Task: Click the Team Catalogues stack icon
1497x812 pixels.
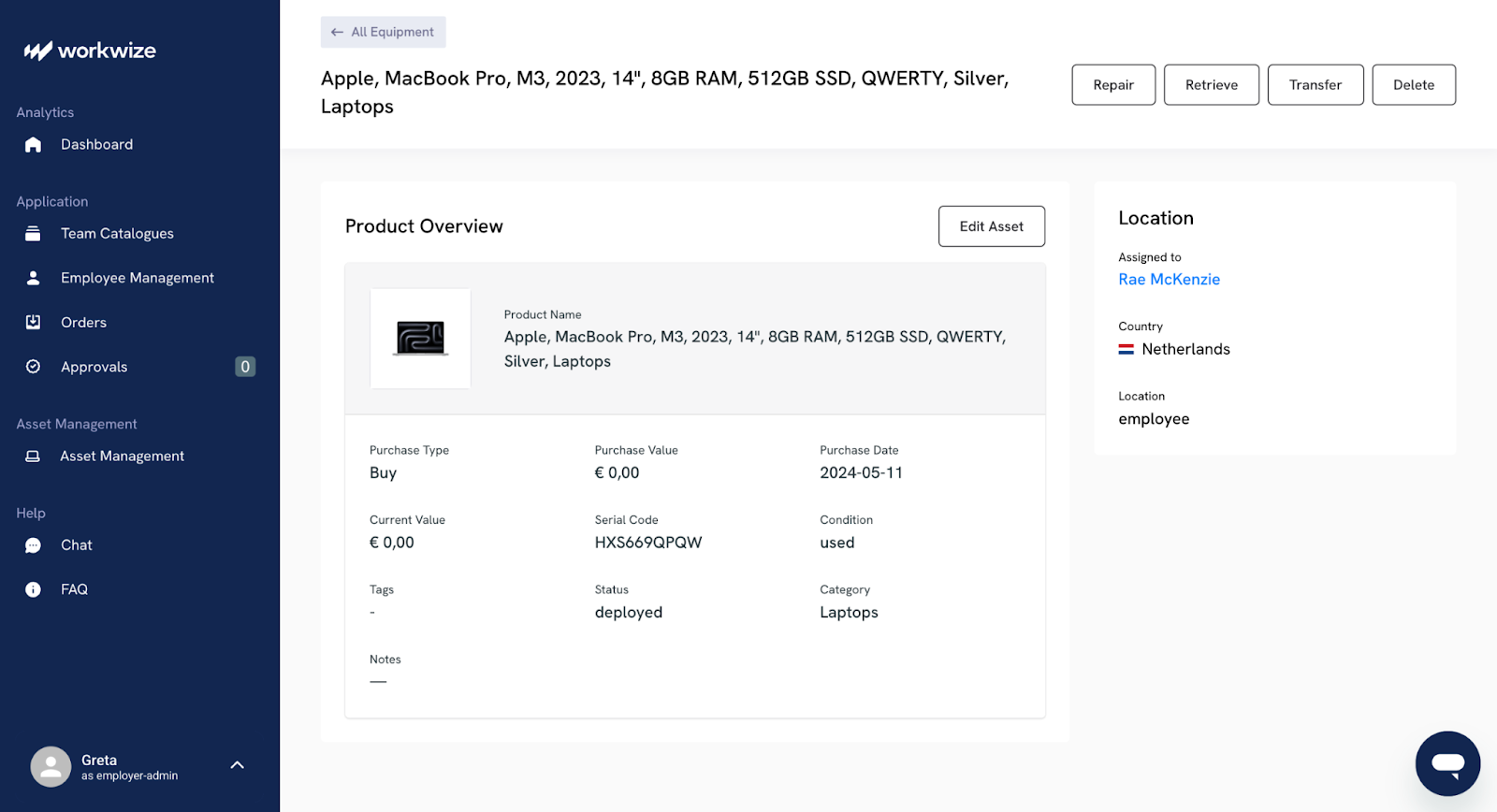Action: pyautogui.click(x=33, y=234)
